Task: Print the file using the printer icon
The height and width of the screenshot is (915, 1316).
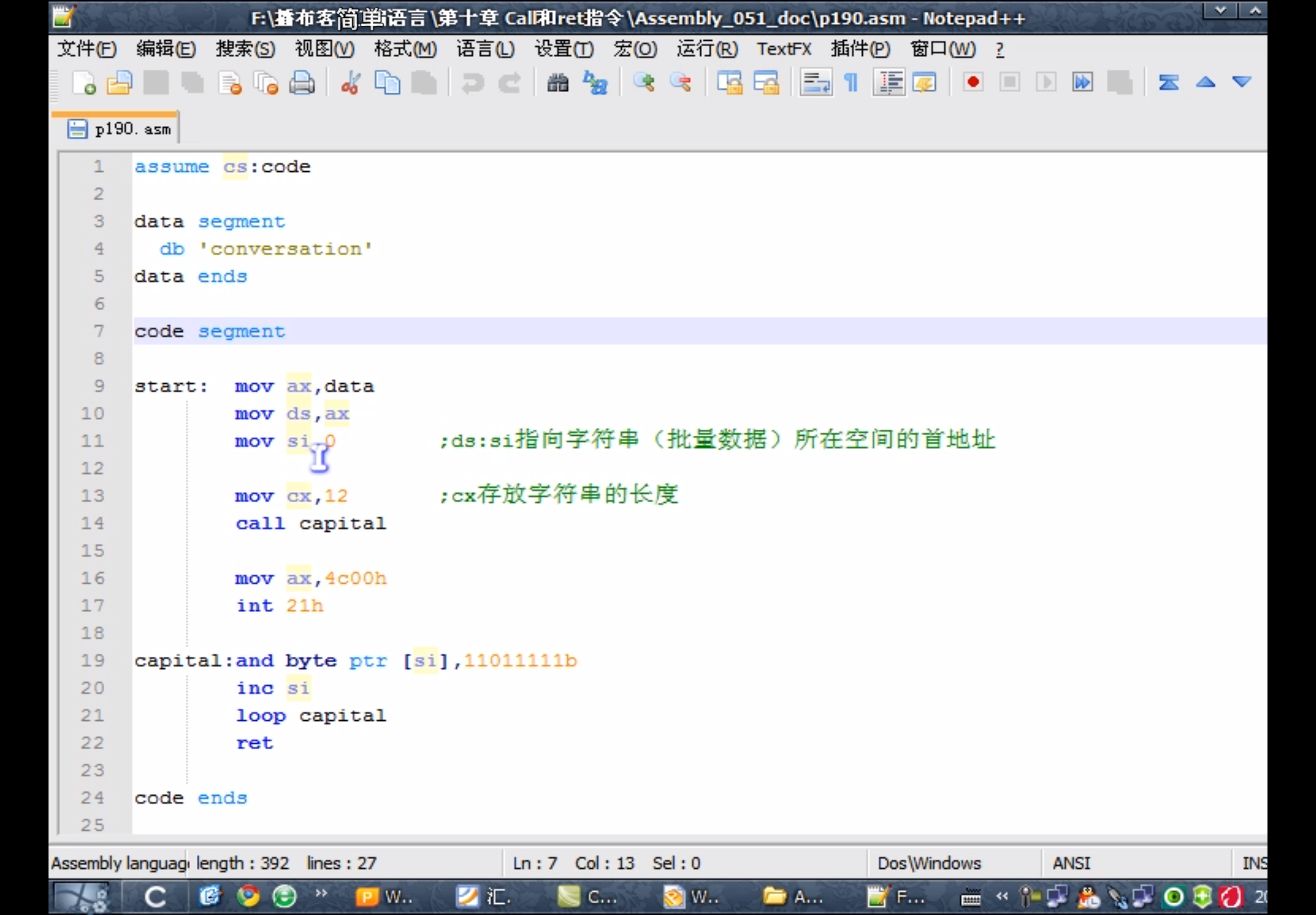Action: (x=302, y=83)
